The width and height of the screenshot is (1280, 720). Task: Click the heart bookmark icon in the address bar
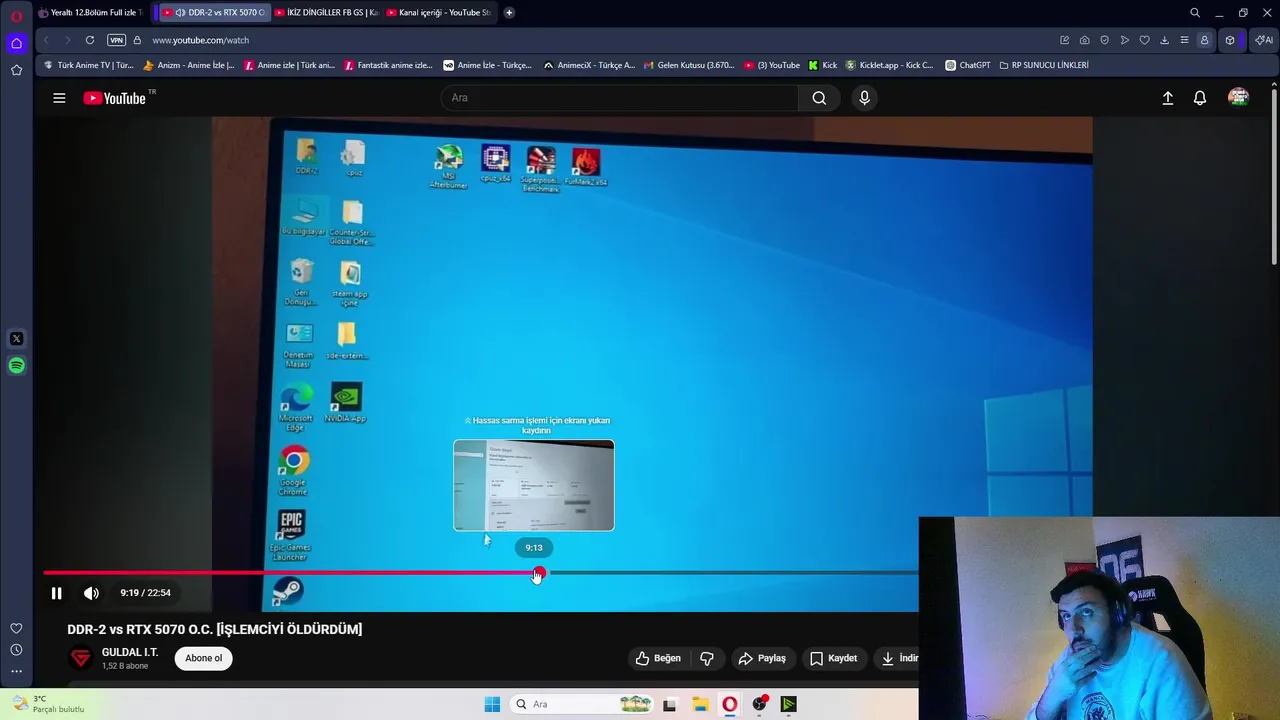1145,40
